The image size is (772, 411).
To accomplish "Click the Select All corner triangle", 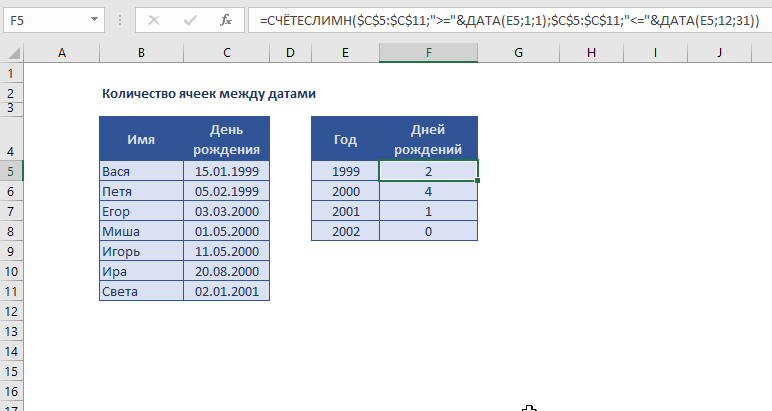I will click(13, 53).
